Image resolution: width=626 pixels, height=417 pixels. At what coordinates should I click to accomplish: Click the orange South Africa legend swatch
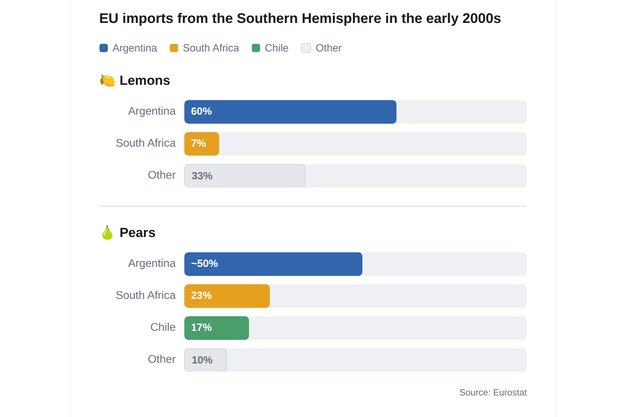point(174,48)
